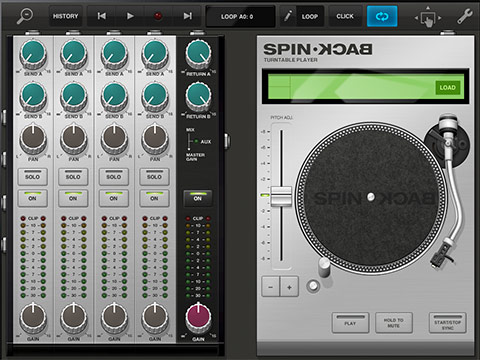Click the small round button beside plus

[313, 286]
